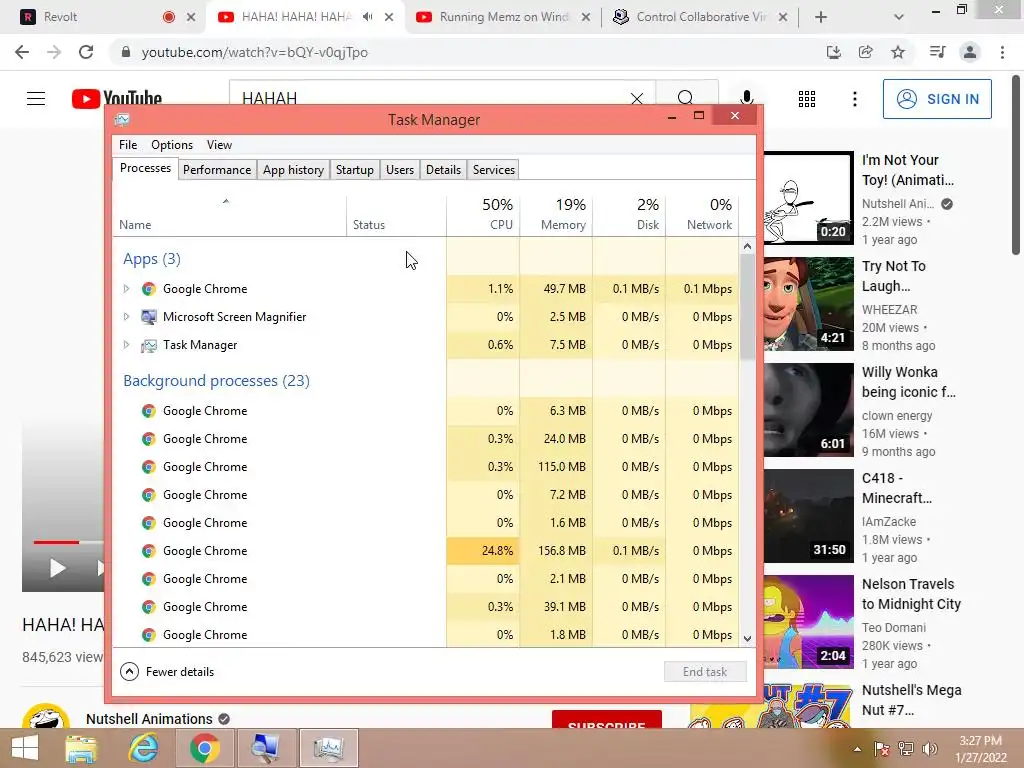Expand the Google Chrome app row
The height and width of the screenshot is (768, 1024).
(126, 289)
